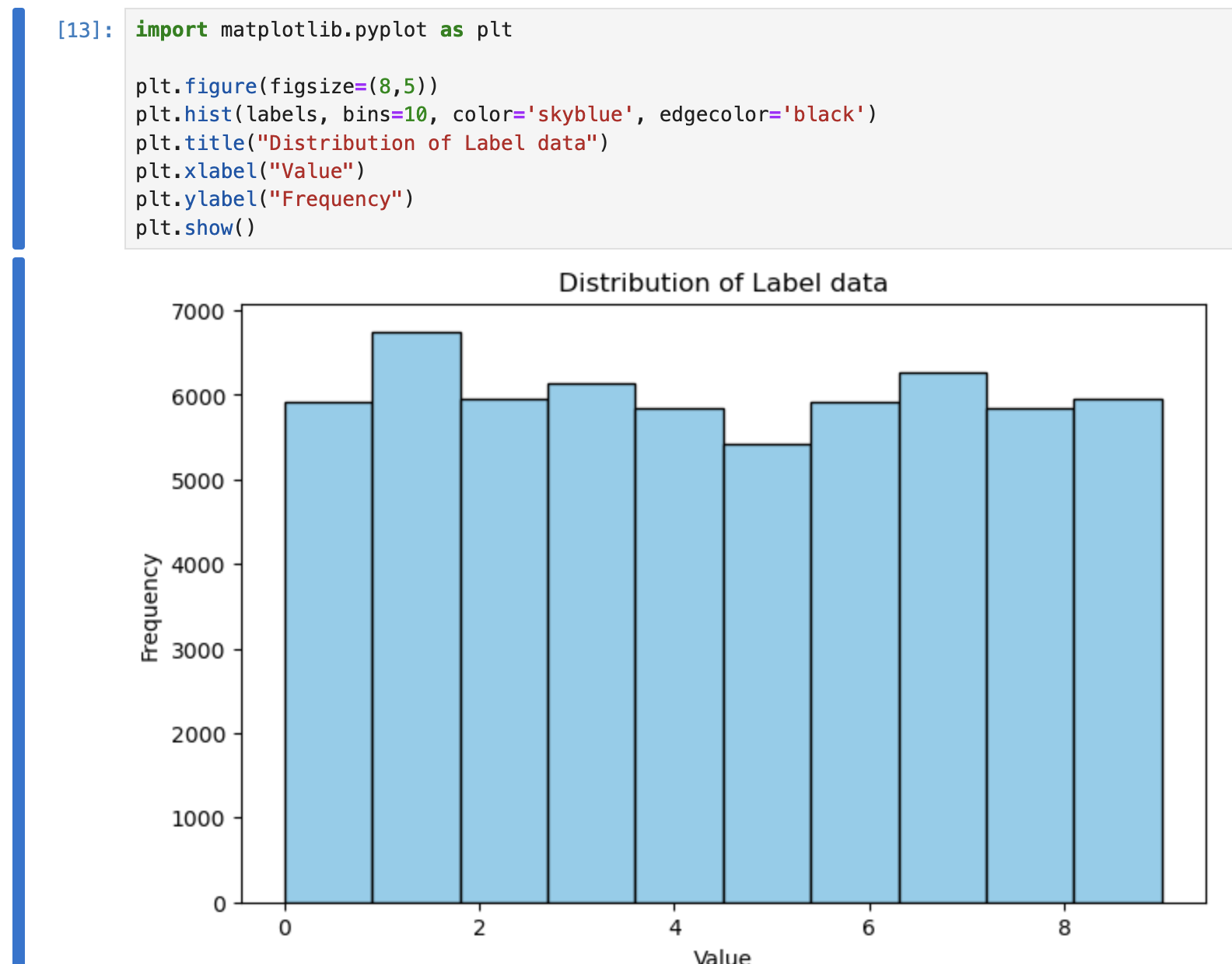
Task: Click the Frequency y-axis label
Action: 149,607
